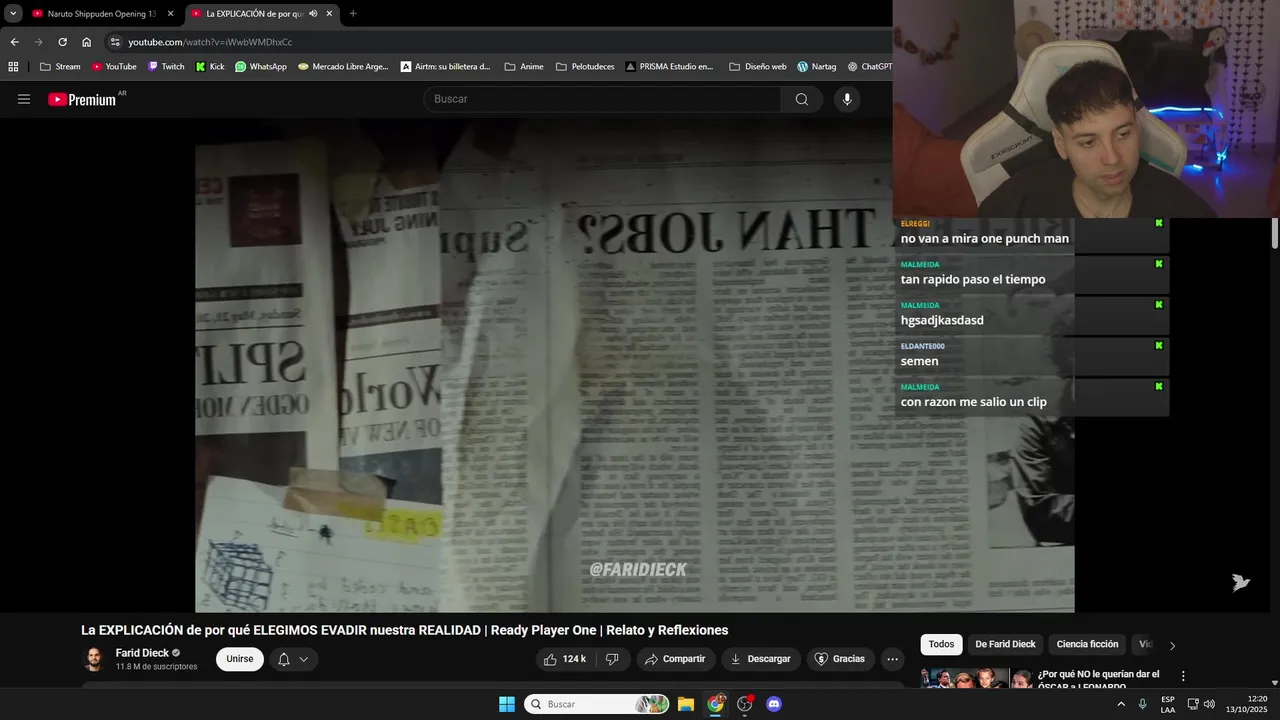Open the Kick bookmark

click(x=210, y=67)
